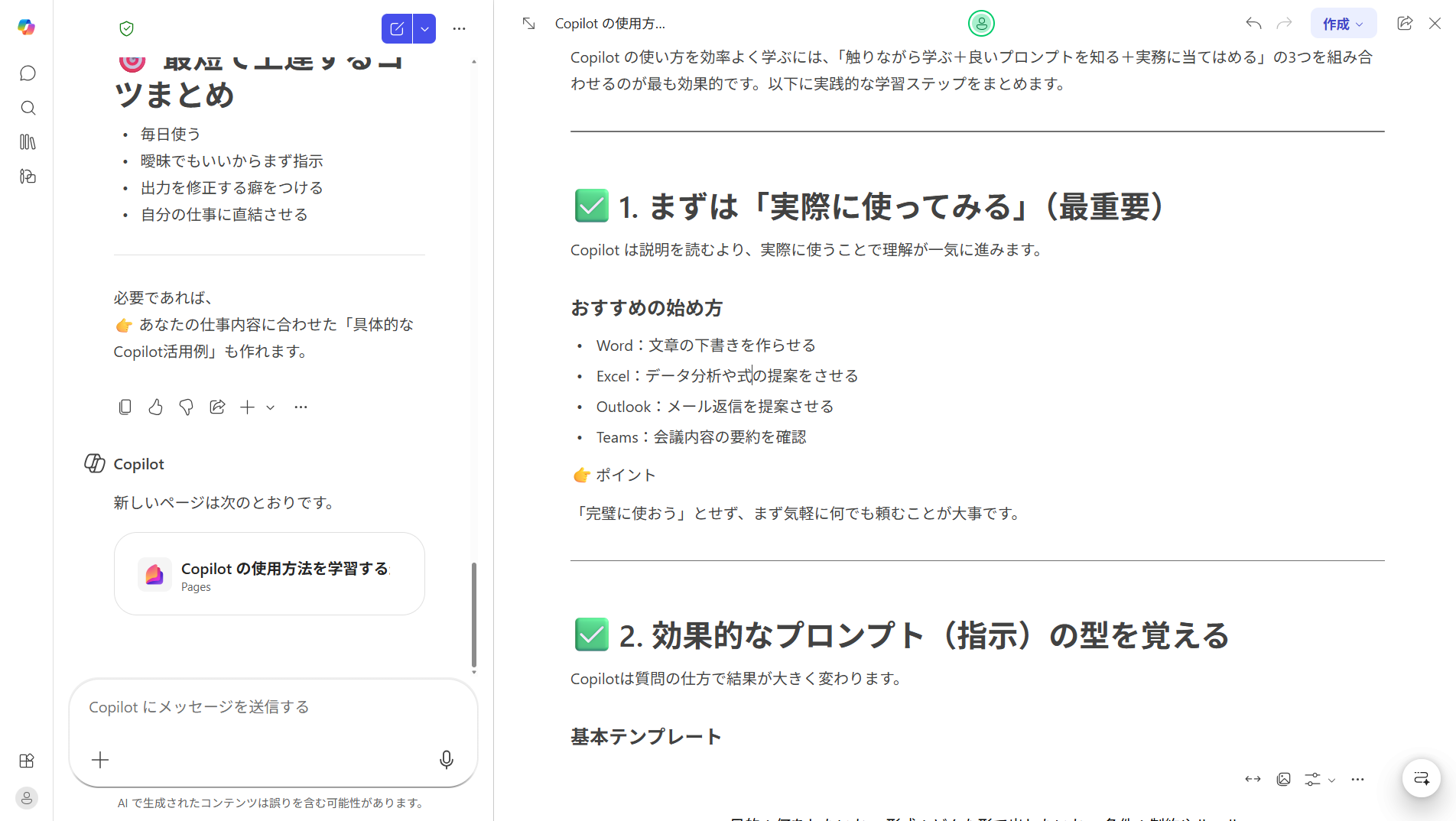The image size is (1456, 821).
Task: Click the bullet 出力を修正する癖をつける
Action: coord(232,188)
